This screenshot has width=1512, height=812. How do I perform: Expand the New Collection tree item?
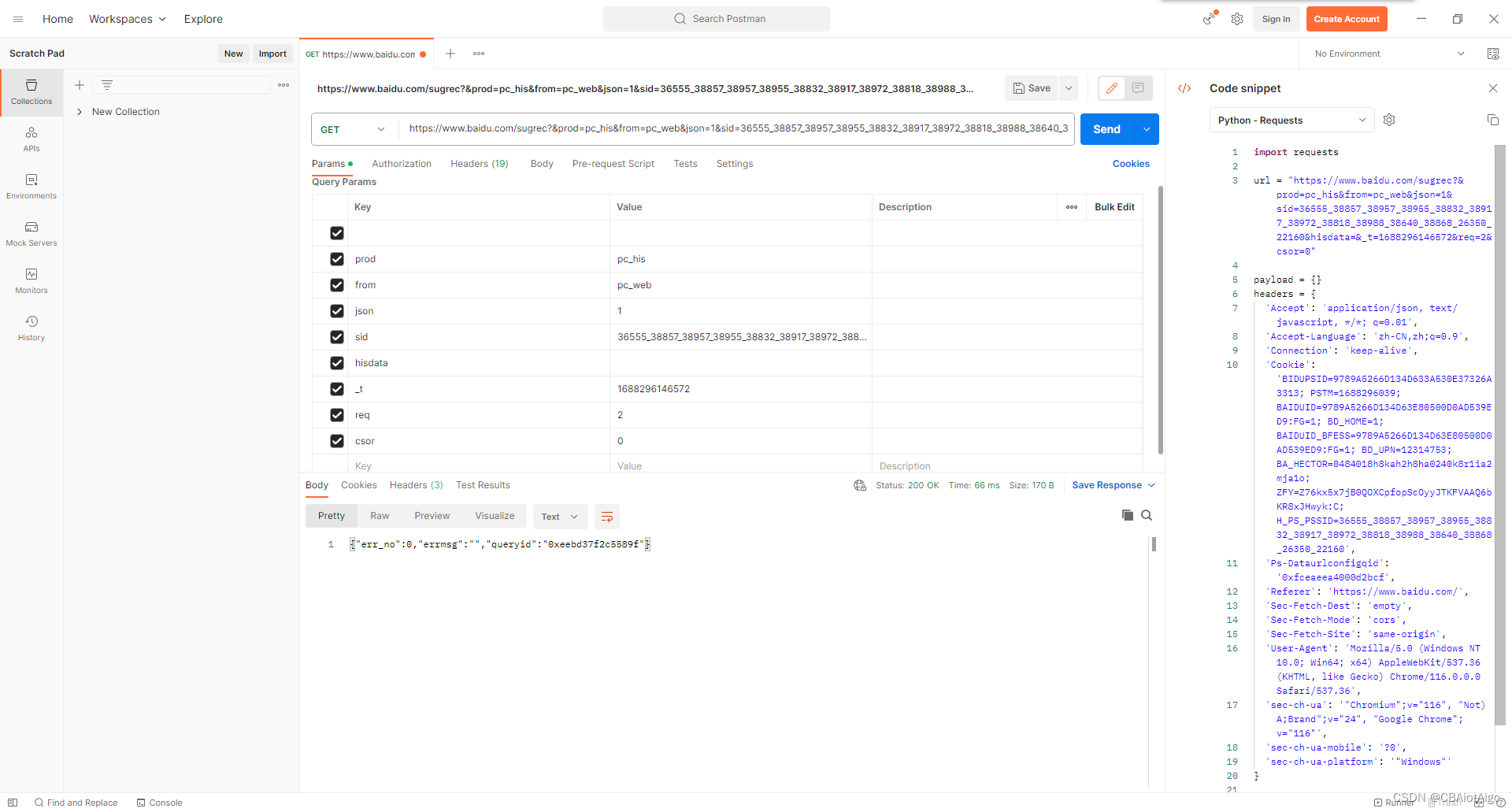80,112
